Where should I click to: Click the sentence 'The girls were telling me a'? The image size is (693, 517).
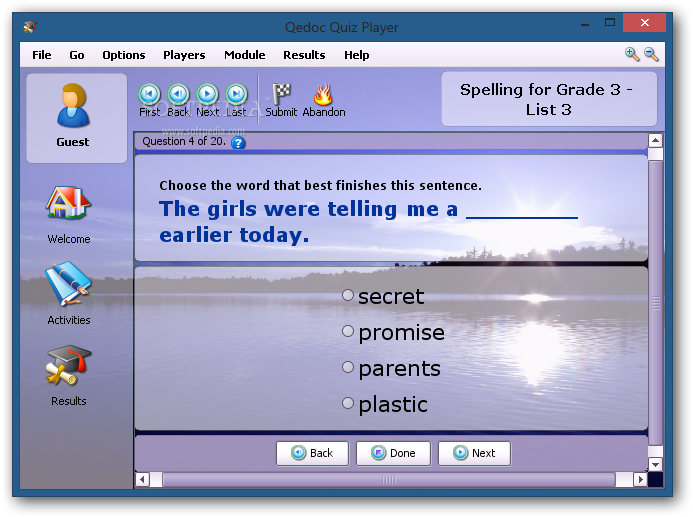[x=308, y=209]
